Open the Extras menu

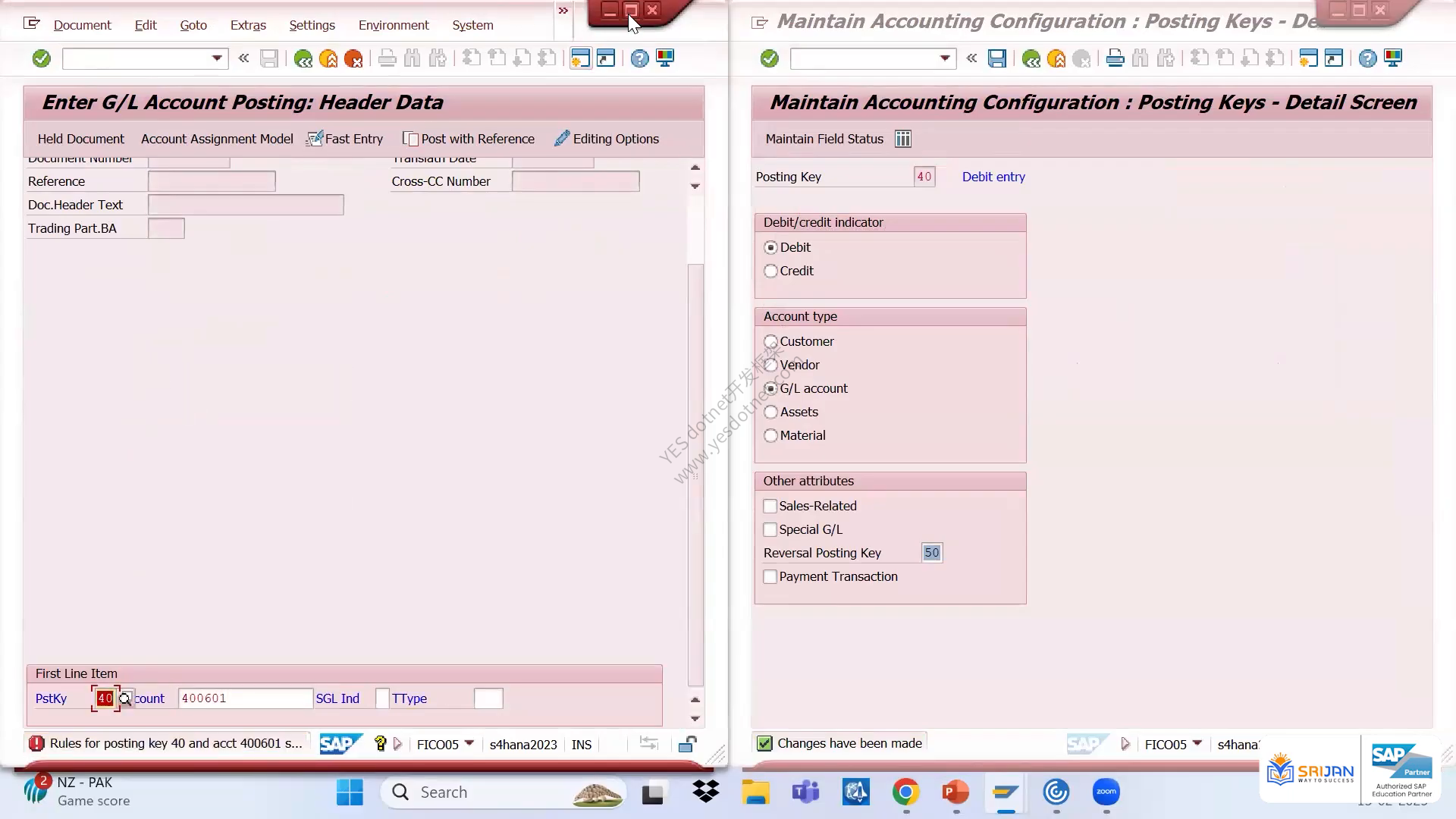pyautogui.click(x=248, y=25)
